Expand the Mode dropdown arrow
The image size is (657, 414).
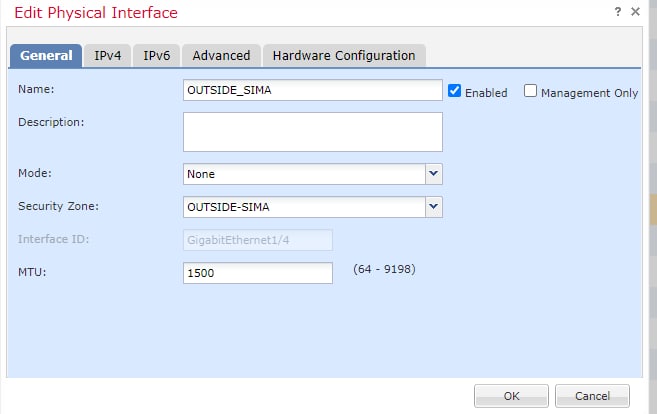pyautogui.click(x=434, y=173)
